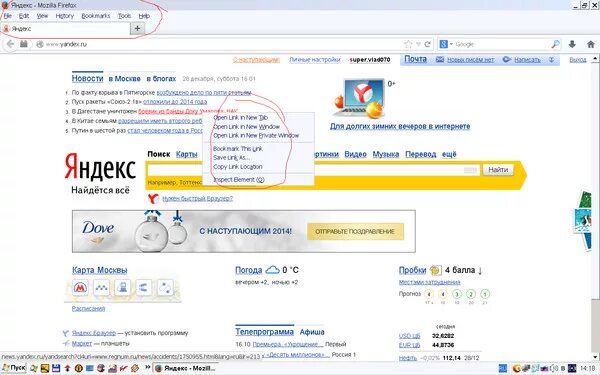Click the magnifier icon in Google search box

coord(555,44)
